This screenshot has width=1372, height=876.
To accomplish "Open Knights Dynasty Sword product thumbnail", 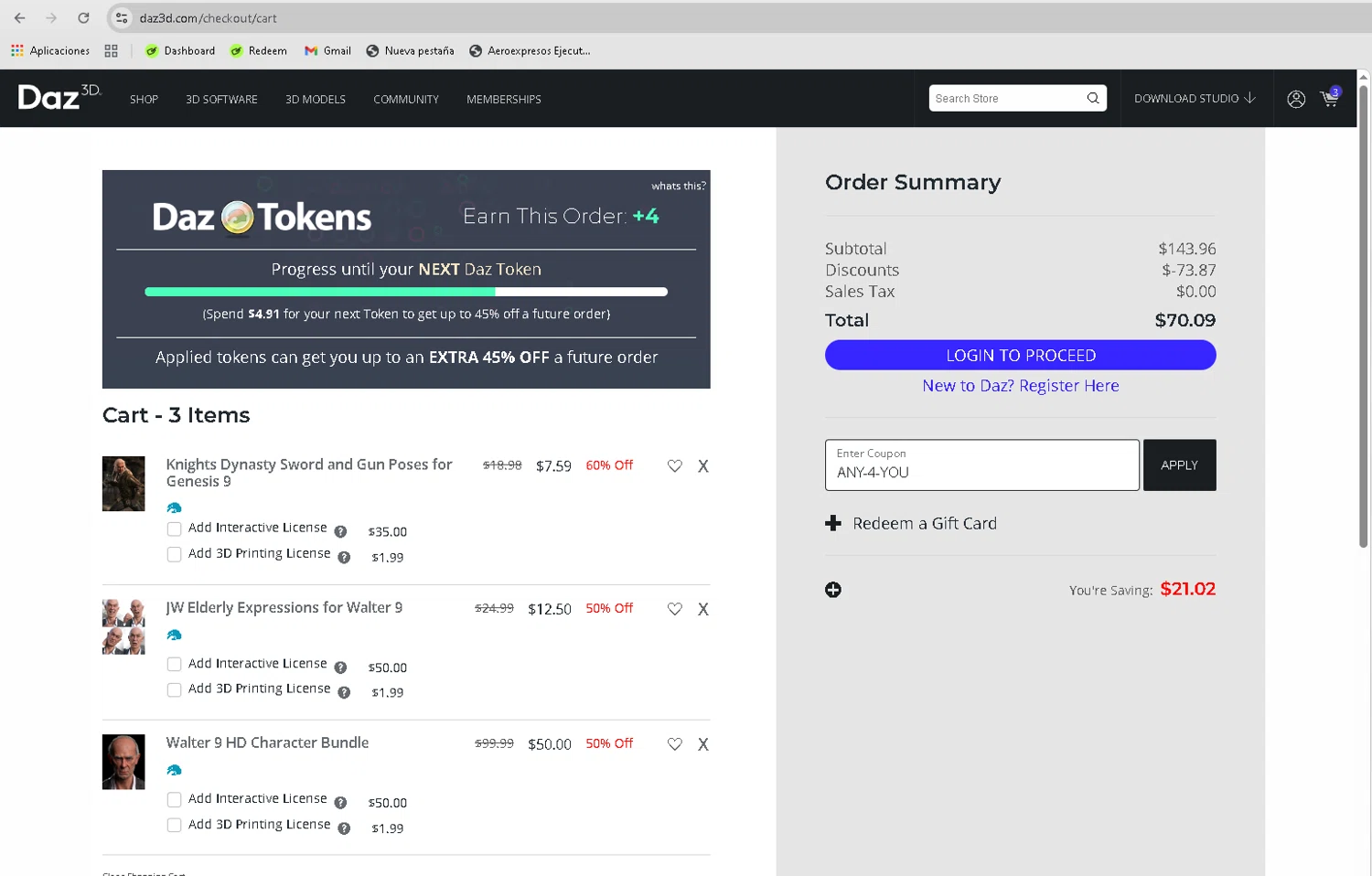I will pyautogui.click(x=123, y=484).
